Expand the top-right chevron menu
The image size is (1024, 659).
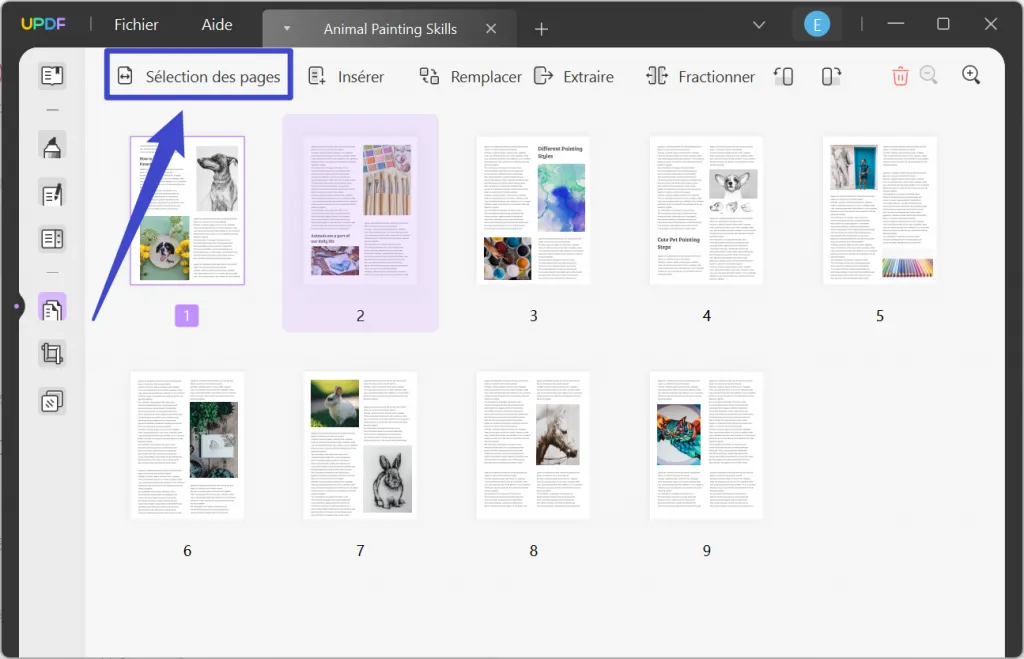[x=759, y=24]
